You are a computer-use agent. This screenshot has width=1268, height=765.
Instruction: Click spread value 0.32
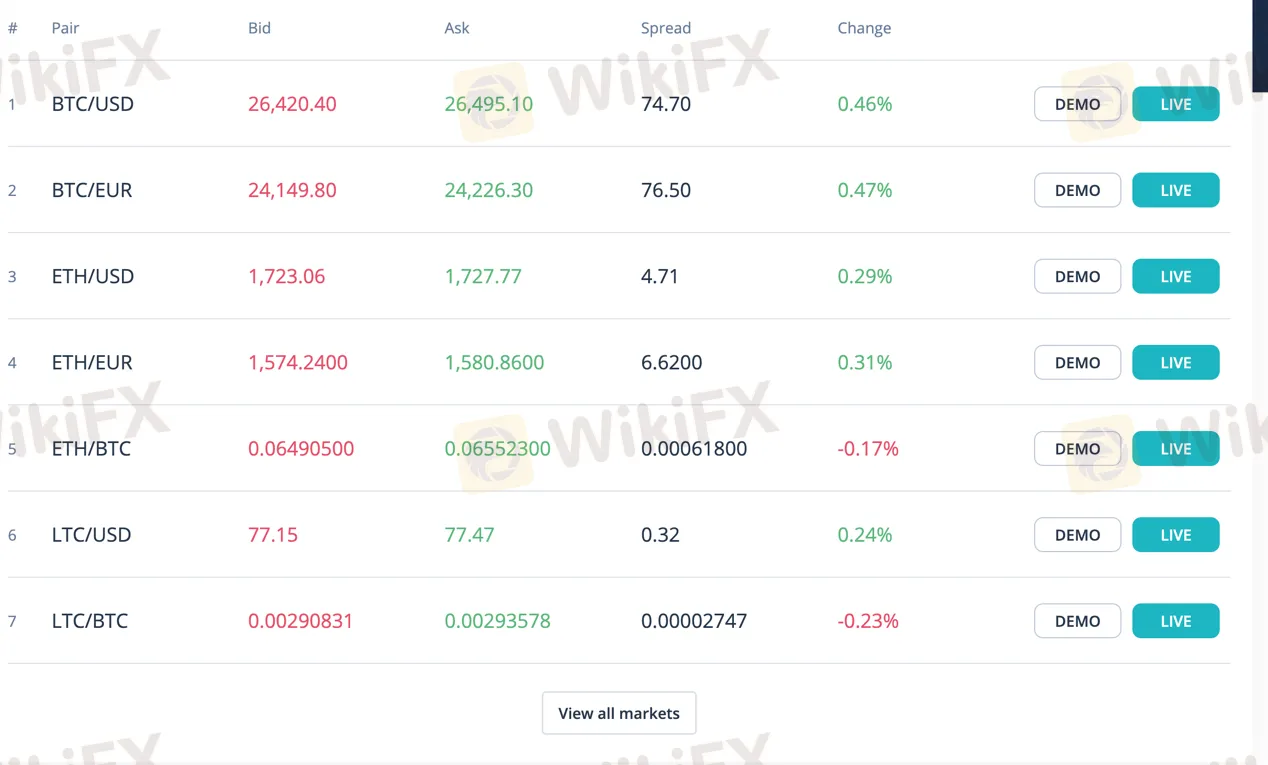pyautogui.click(x=660, y=534)
